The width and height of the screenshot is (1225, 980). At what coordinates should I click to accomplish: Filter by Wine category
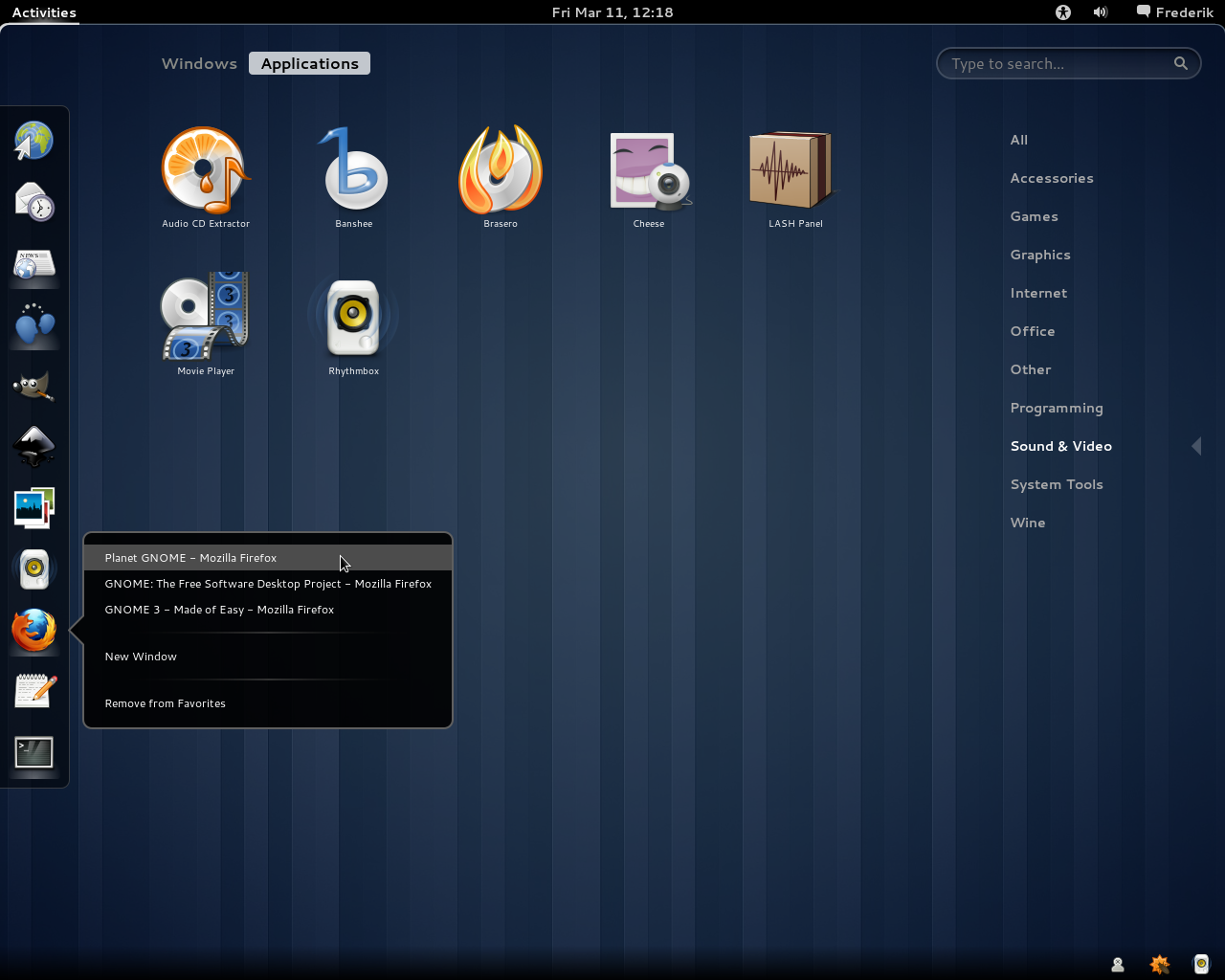click(1028, 523)
